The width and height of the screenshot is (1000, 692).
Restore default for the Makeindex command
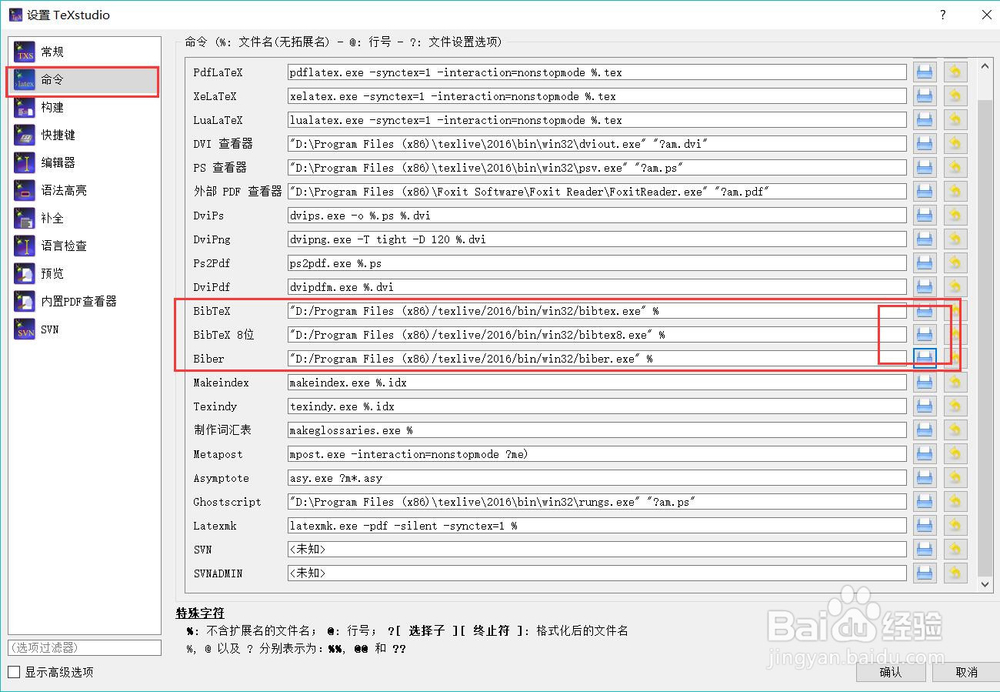pos(955,382)
